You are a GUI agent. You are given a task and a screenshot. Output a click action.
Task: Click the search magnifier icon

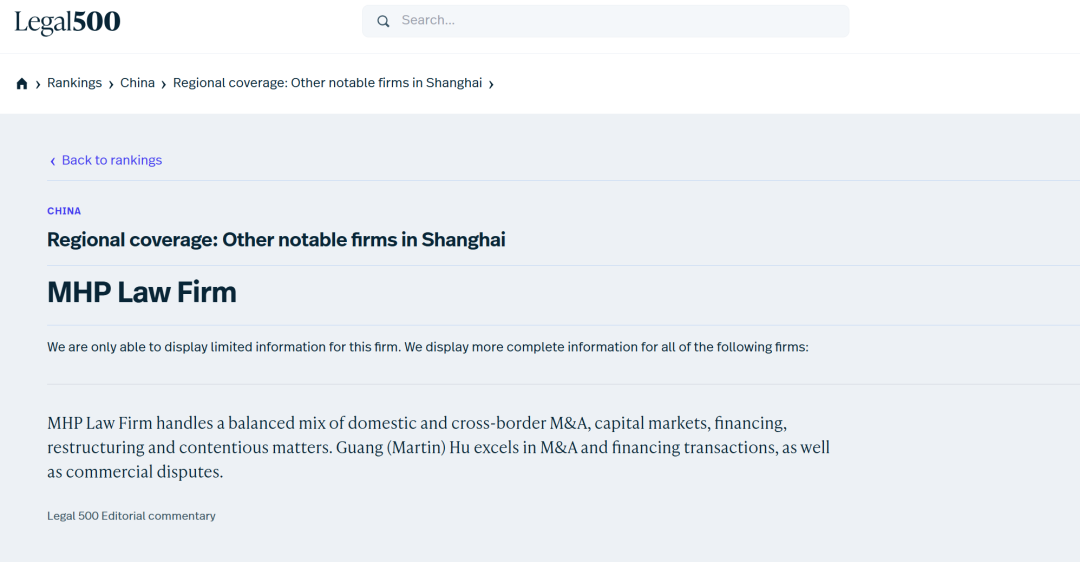383,21
